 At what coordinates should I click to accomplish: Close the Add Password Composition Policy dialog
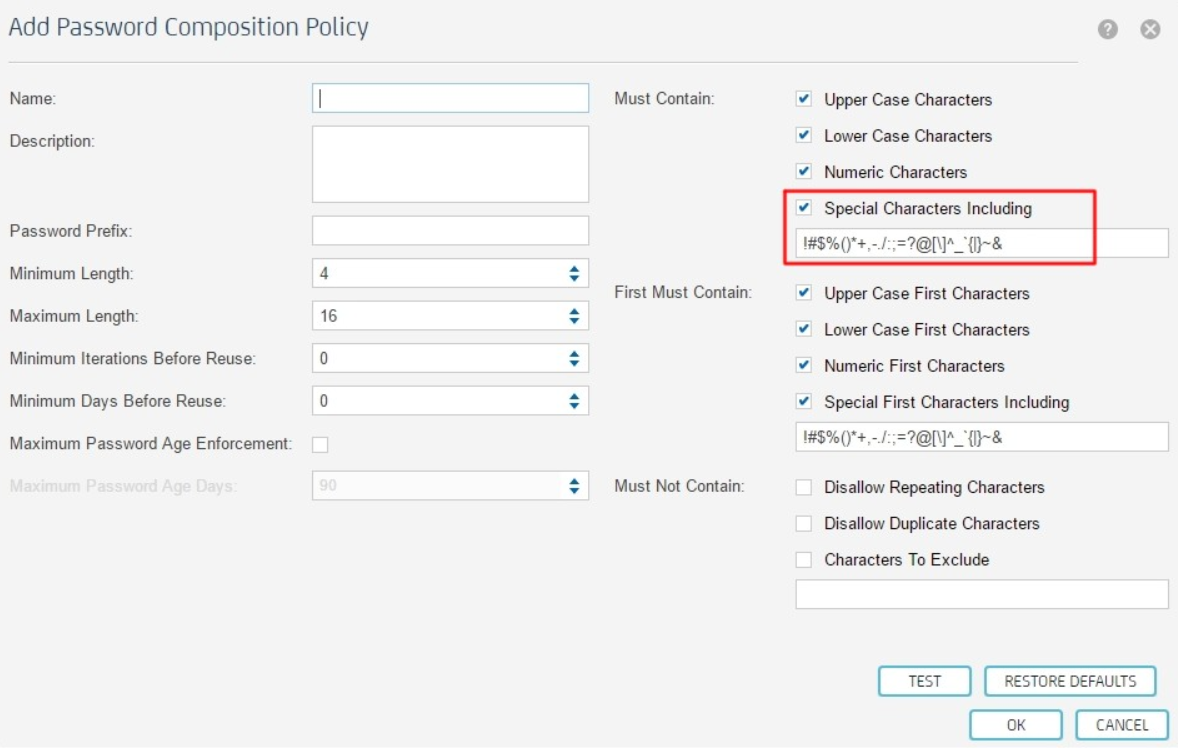(1151, 30)
